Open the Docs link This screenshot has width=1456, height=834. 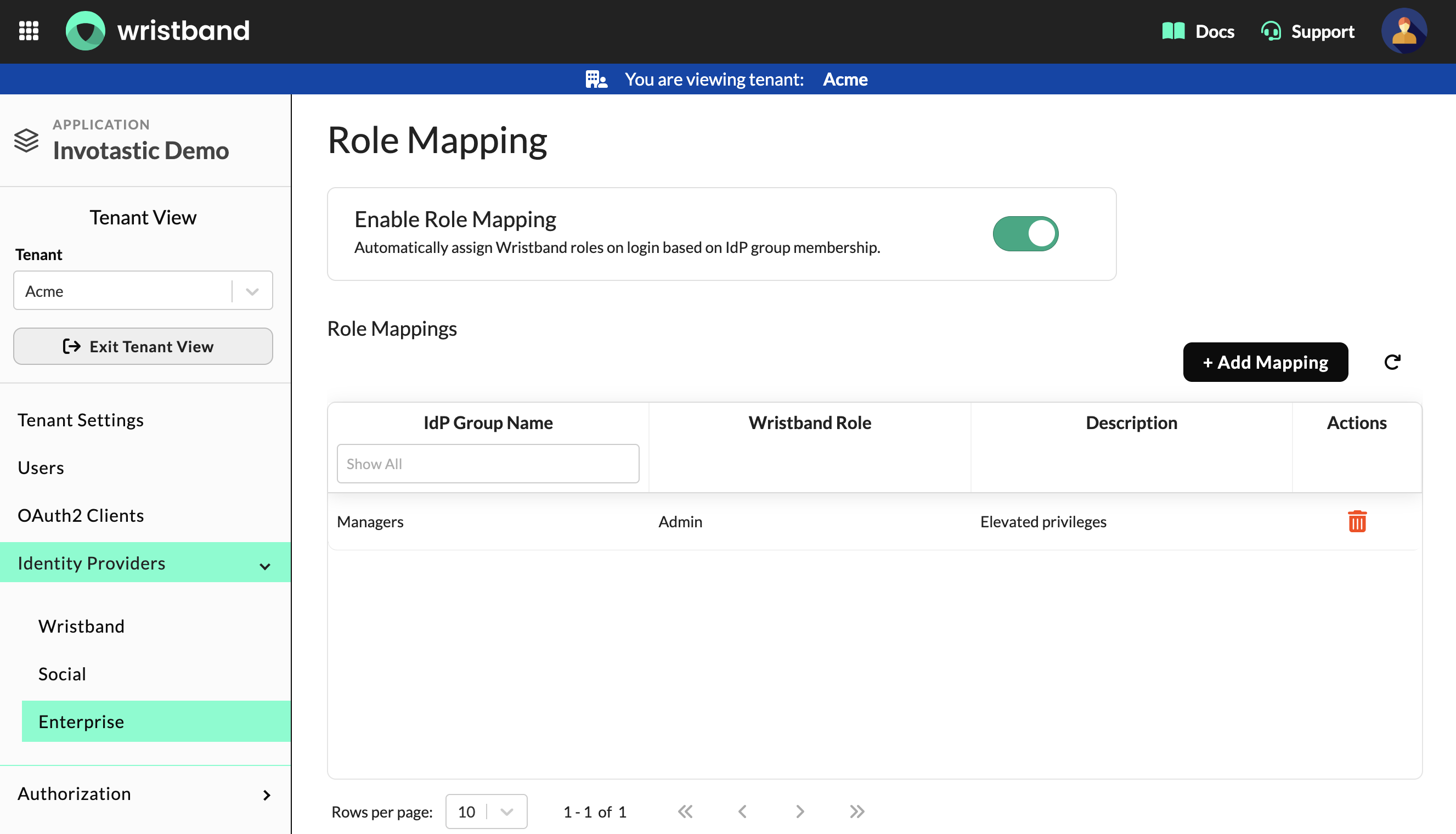tap(1215, 31)
